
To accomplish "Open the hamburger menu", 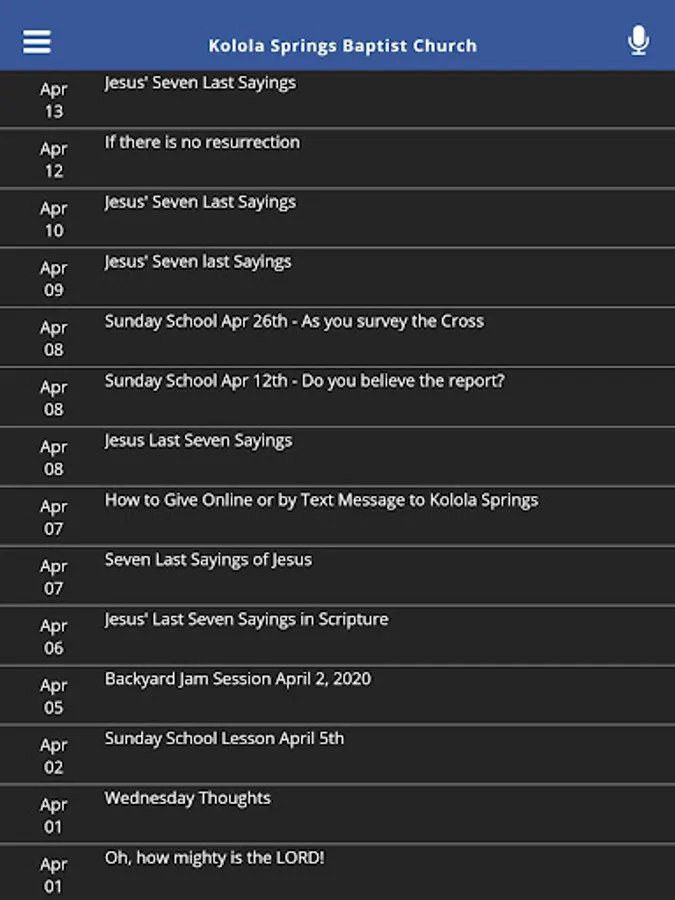I will (37, 41).
